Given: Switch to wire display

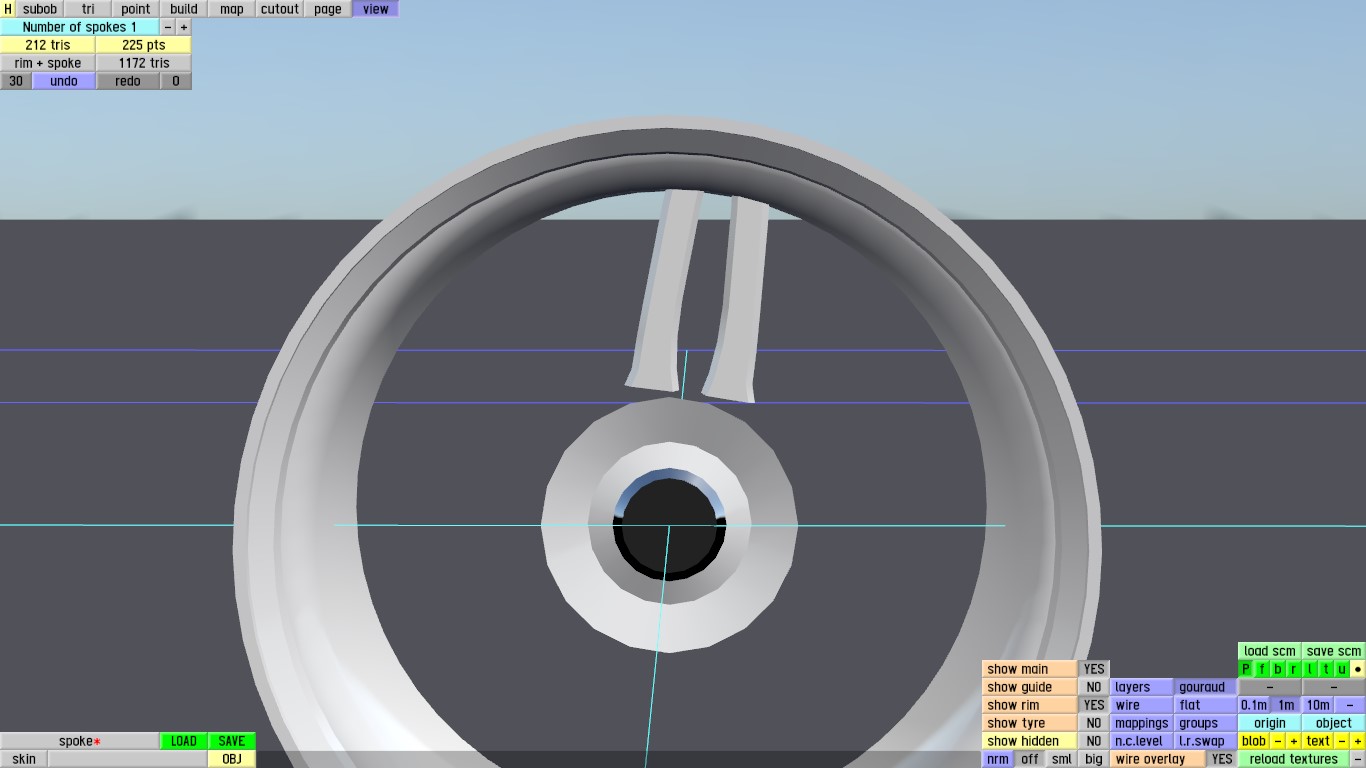Looking at the screenshot, I should (x=1142, y=705).
